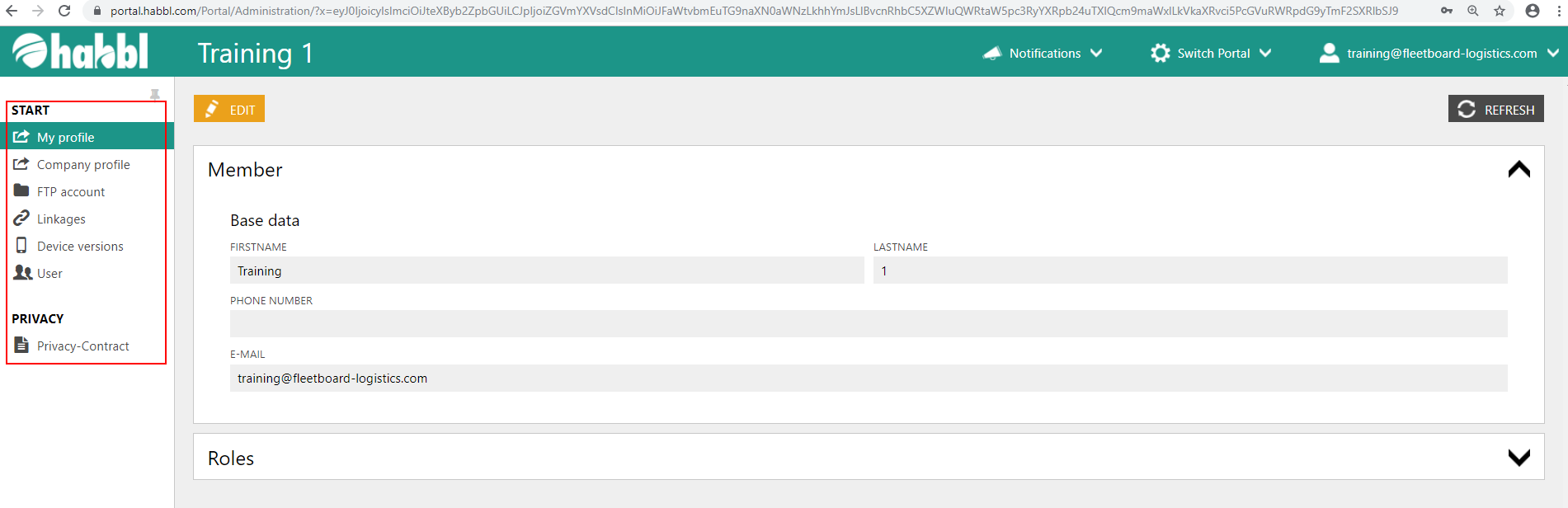This screenshot has width=1568, height=508.
Task: Open the Privacy-Contract document icon
Action: tap(21, 346)
